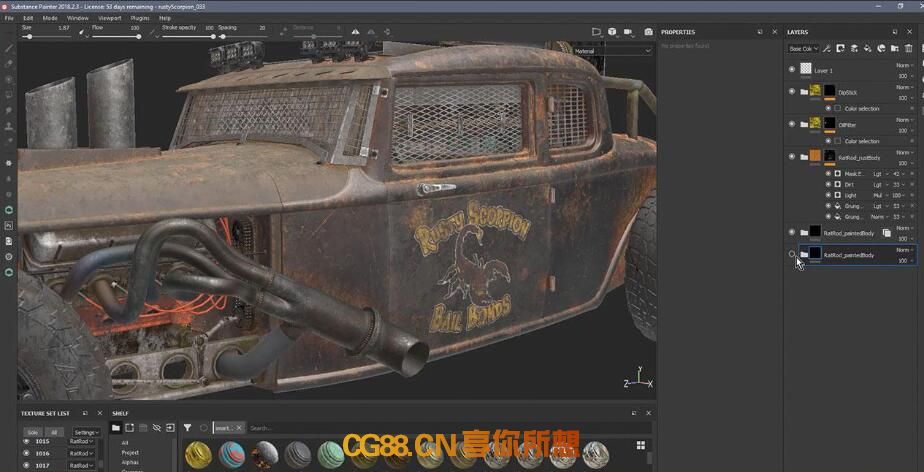Click the Shelf import resource icon

(x=170, y=428)
